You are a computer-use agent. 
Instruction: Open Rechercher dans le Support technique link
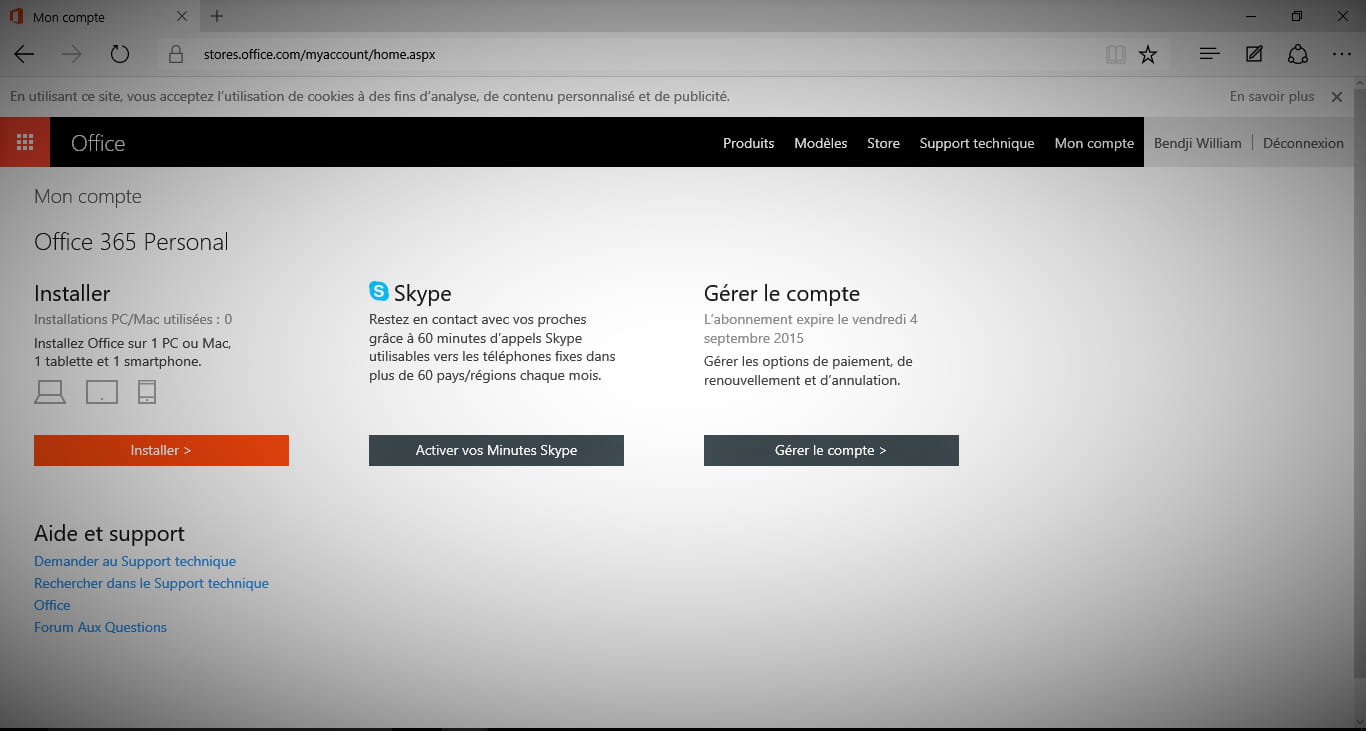coord(151,583)
